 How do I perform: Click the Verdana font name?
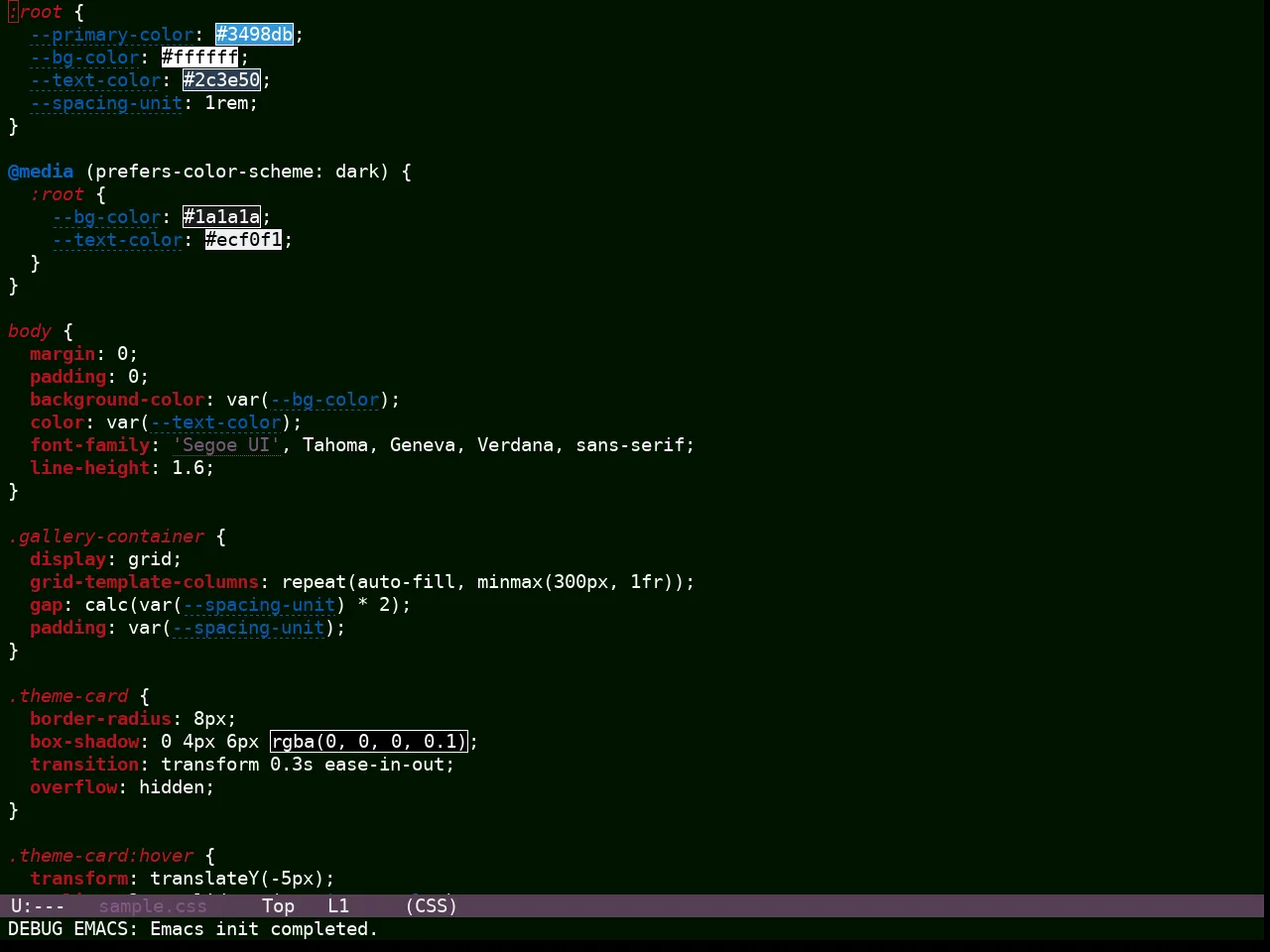coord(516,445)
